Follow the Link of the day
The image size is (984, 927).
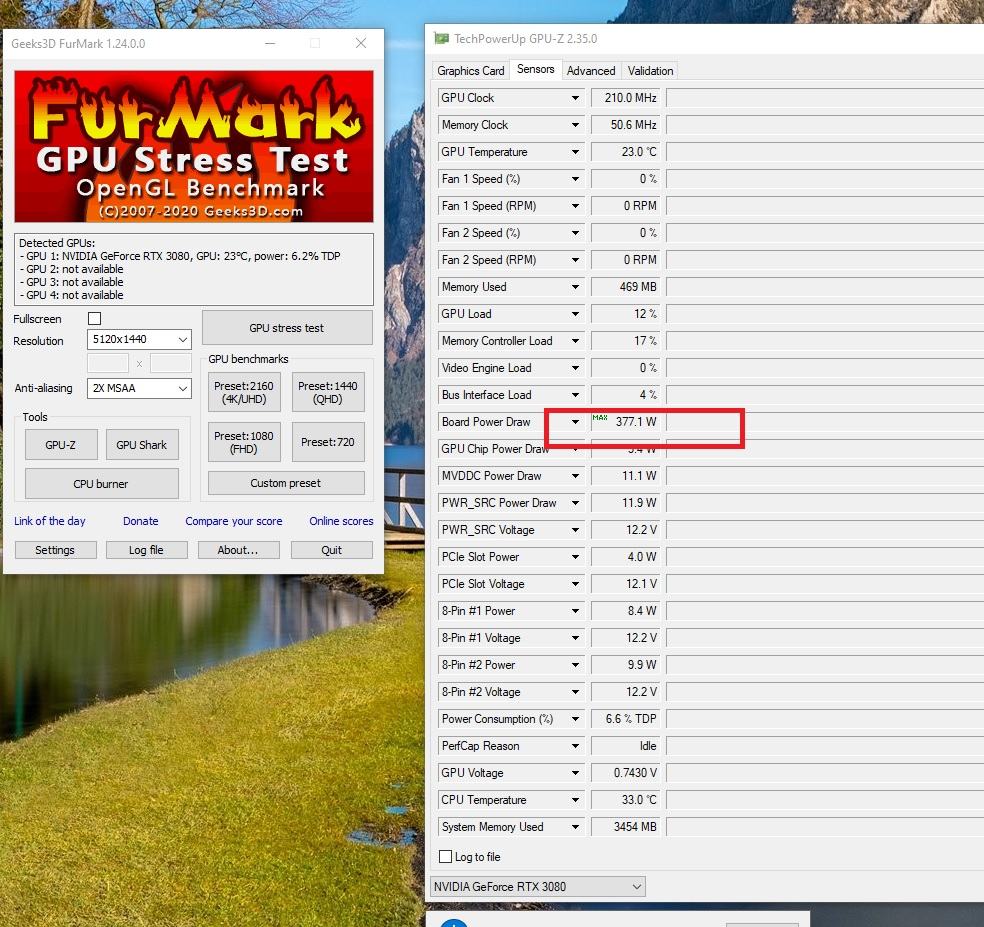pyautogui.click(x=50, y=521)
